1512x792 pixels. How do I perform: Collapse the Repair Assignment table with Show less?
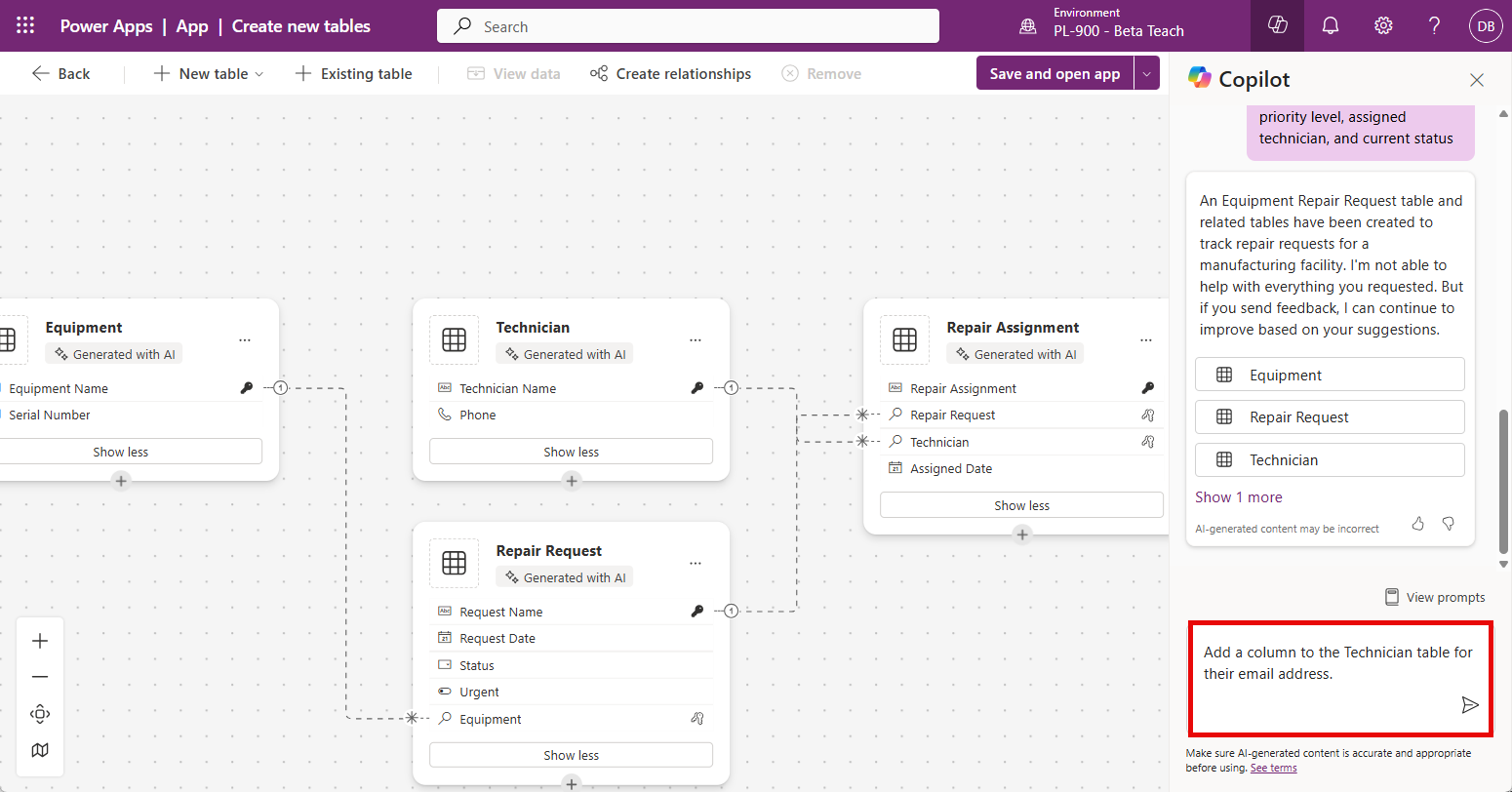click(x=1022, y=505)
